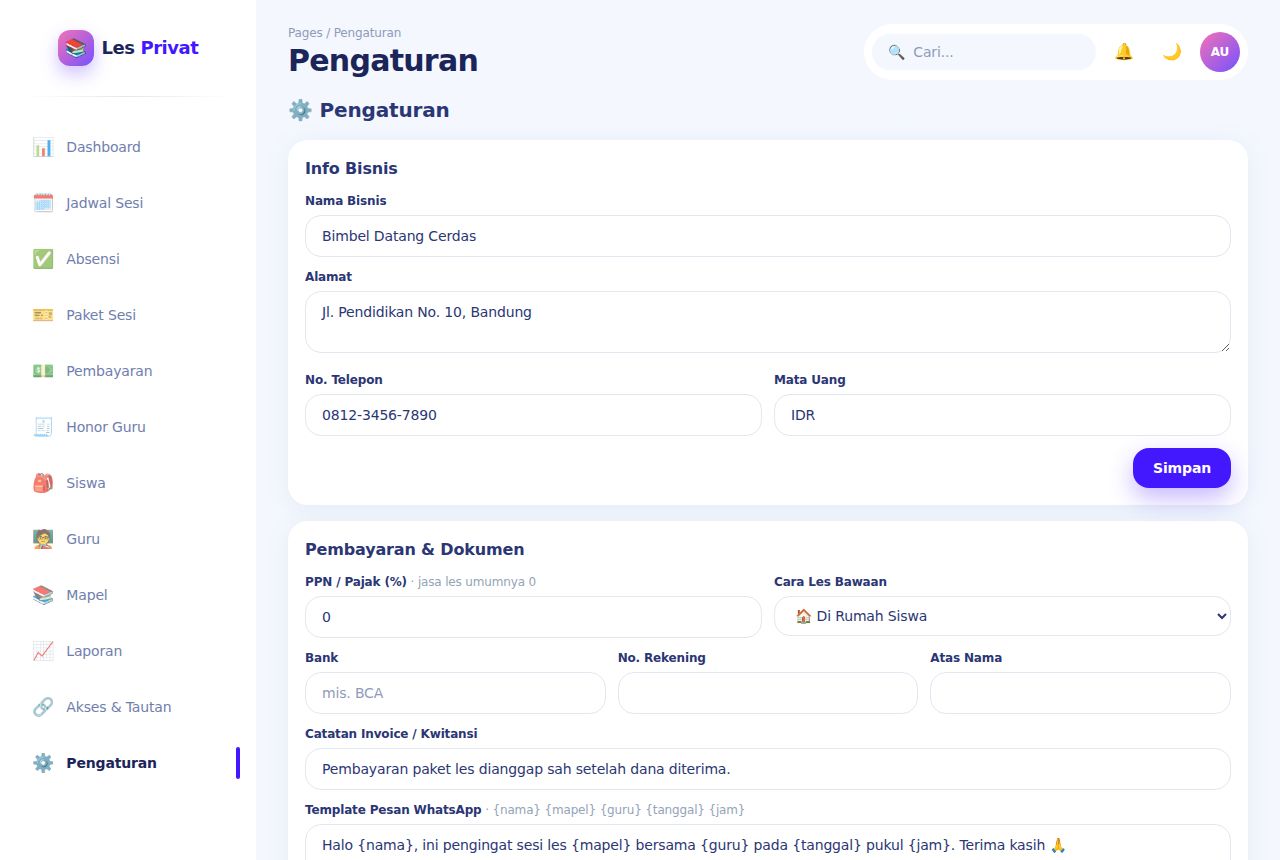Click the No. Rekening input field
Screen dimensions: 1280x860
[x=768, y=693]
